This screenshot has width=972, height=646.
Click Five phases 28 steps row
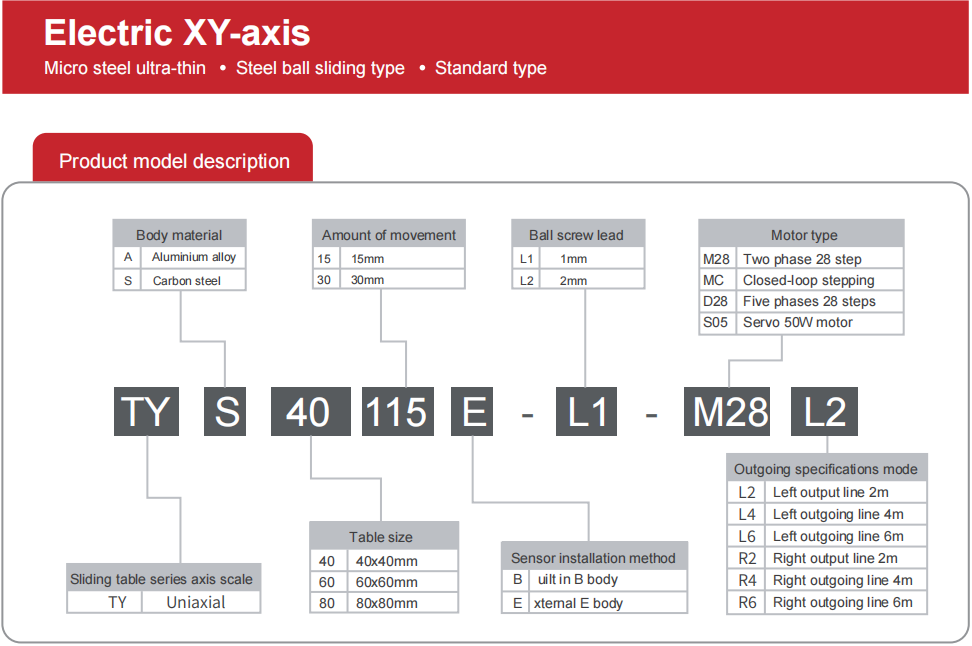coord(808,302)
